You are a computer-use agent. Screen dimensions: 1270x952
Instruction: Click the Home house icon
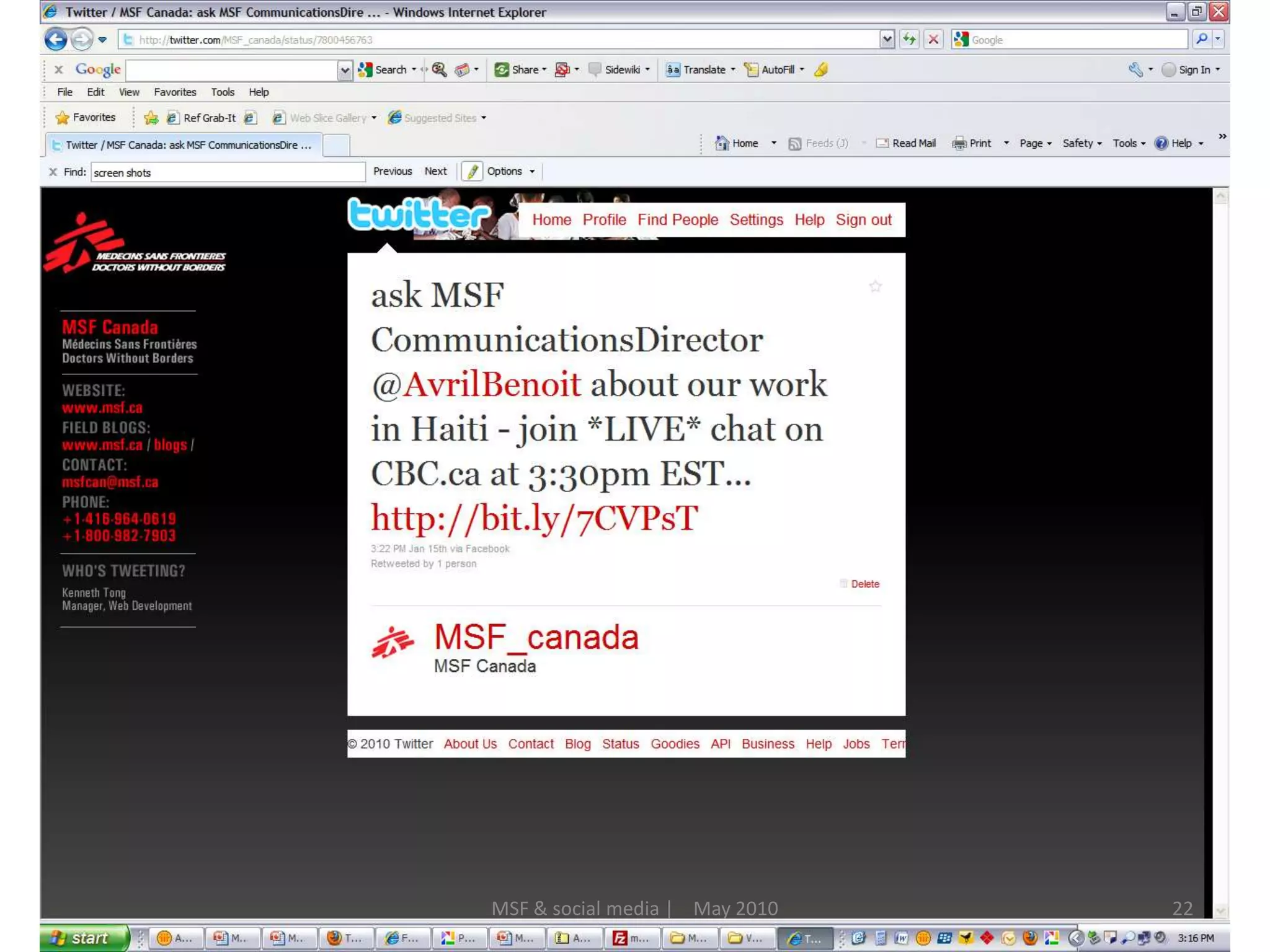click(721, 143)
